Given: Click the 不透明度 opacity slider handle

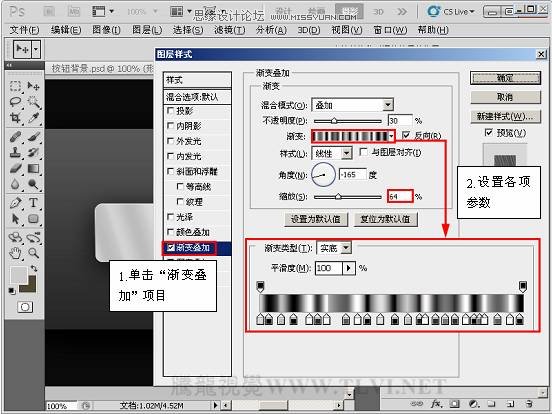Looking at the screenshot, I should tap(334, 121).
